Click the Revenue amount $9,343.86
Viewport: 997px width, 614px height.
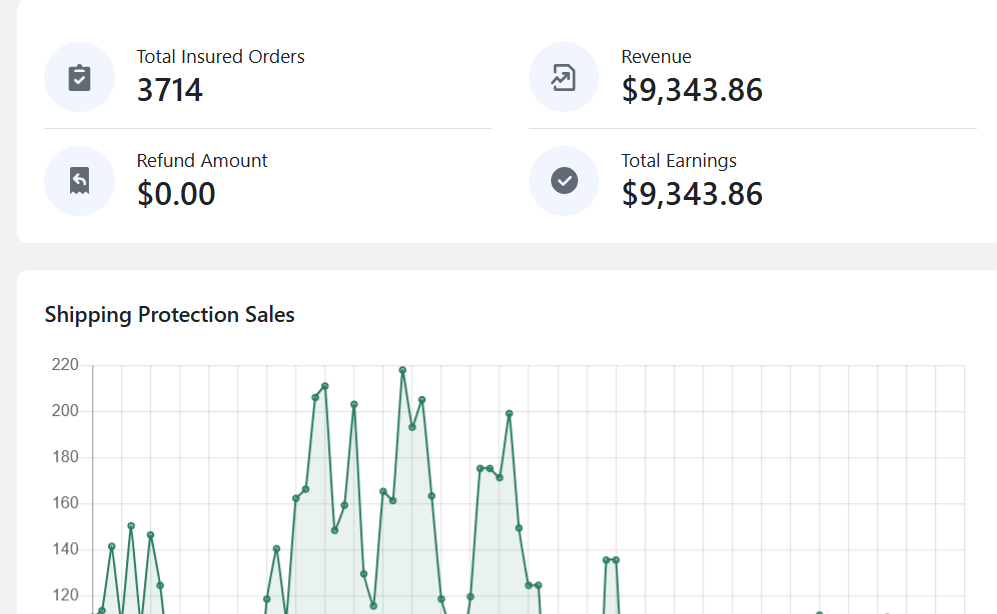pyautogui.click(x=692, y=90)
